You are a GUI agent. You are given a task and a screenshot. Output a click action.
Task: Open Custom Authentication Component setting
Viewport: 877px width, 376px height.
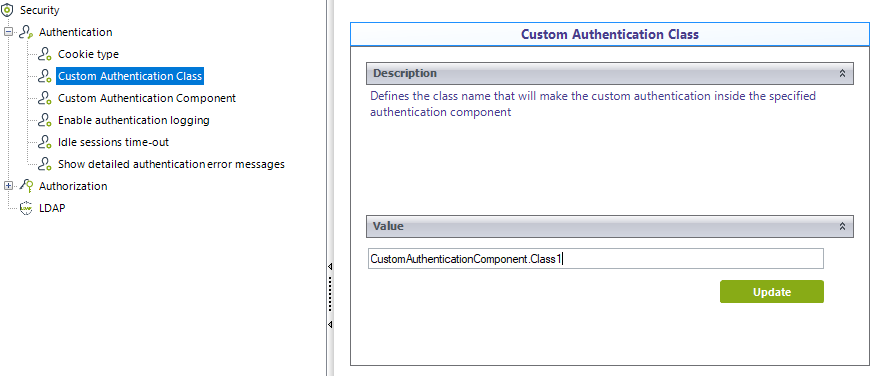click(147, 98)
